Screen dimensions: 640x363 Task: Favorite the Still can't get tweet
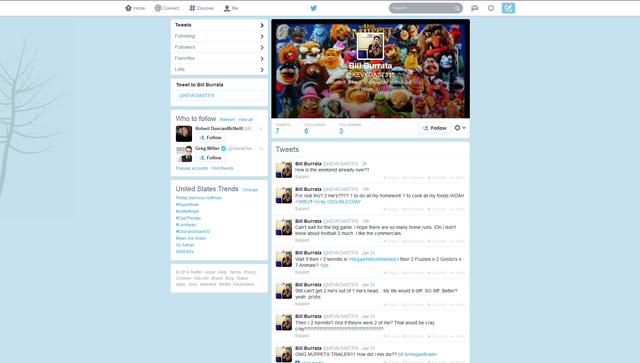pos(437,305)
